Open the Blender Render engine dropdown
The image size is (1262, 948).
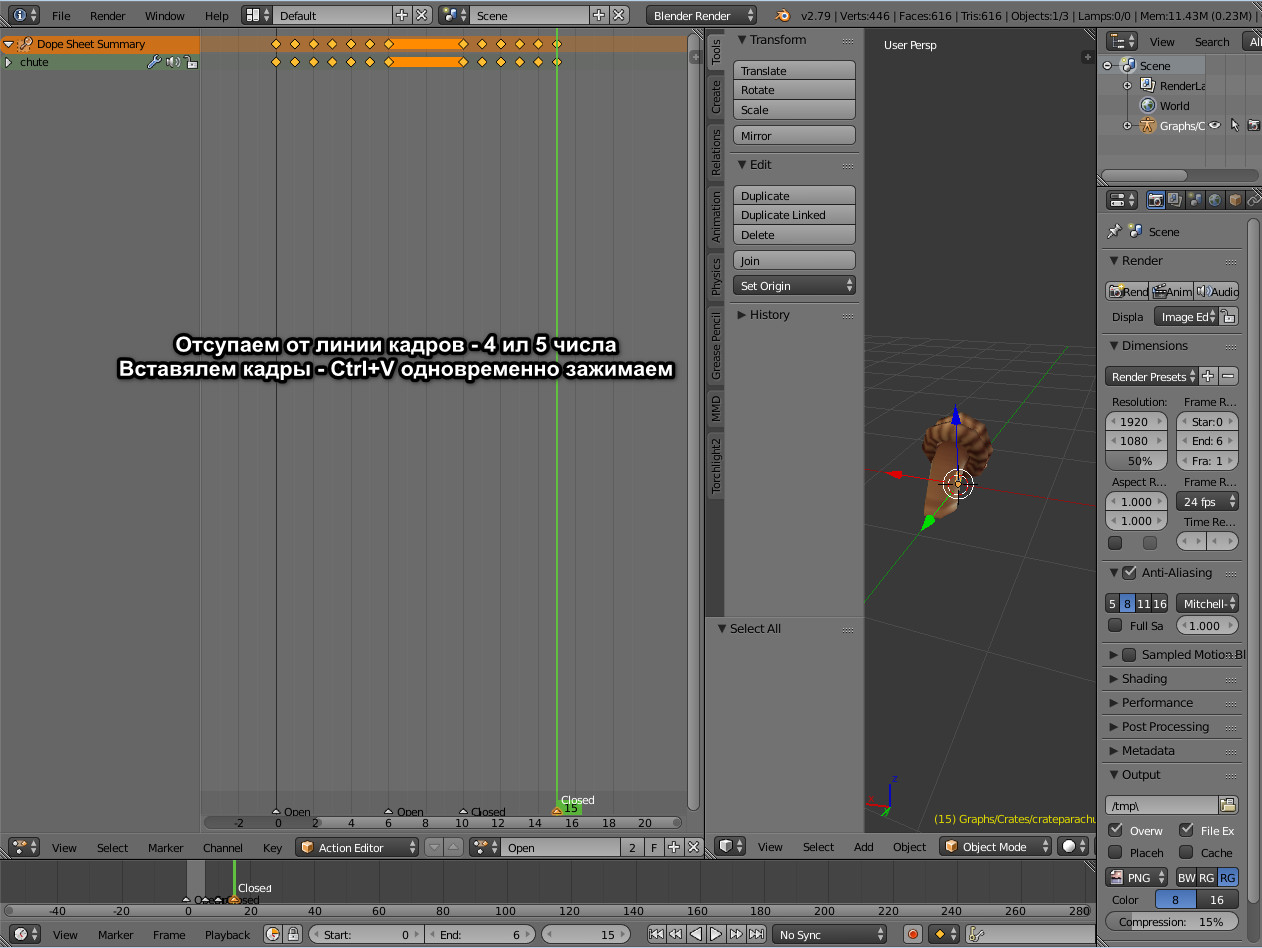point(702,15)
